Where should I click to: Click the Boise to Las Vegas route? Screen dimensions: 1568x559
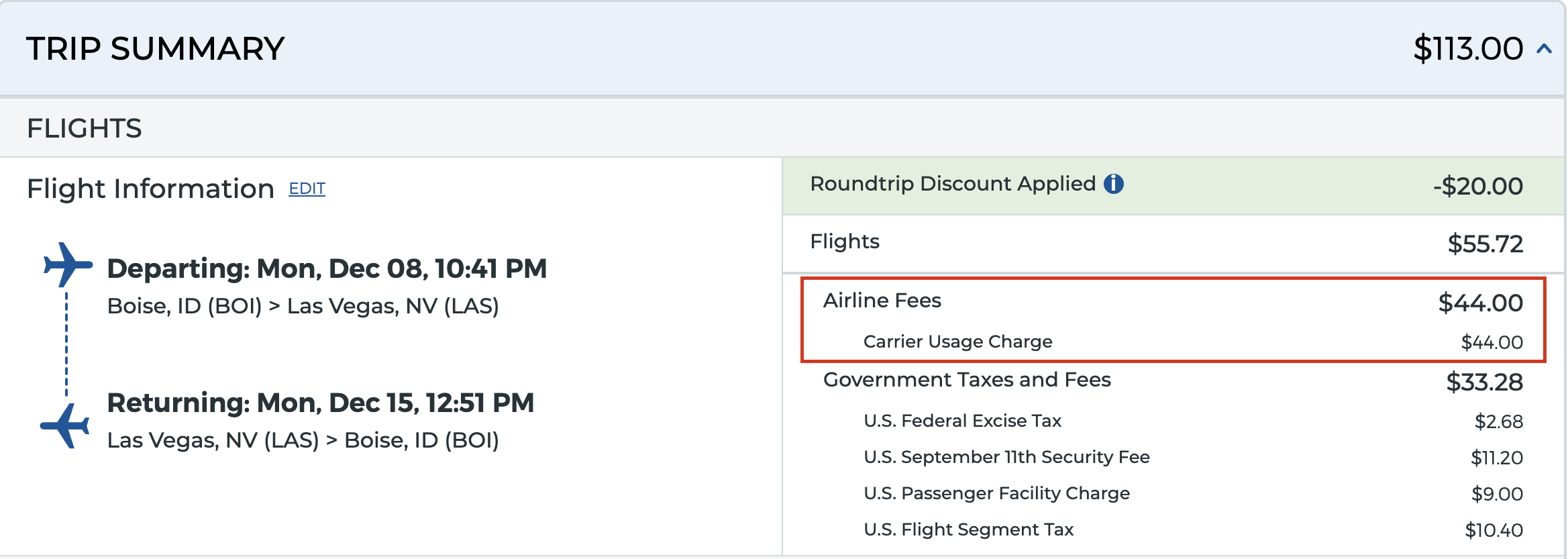[303, 306]
